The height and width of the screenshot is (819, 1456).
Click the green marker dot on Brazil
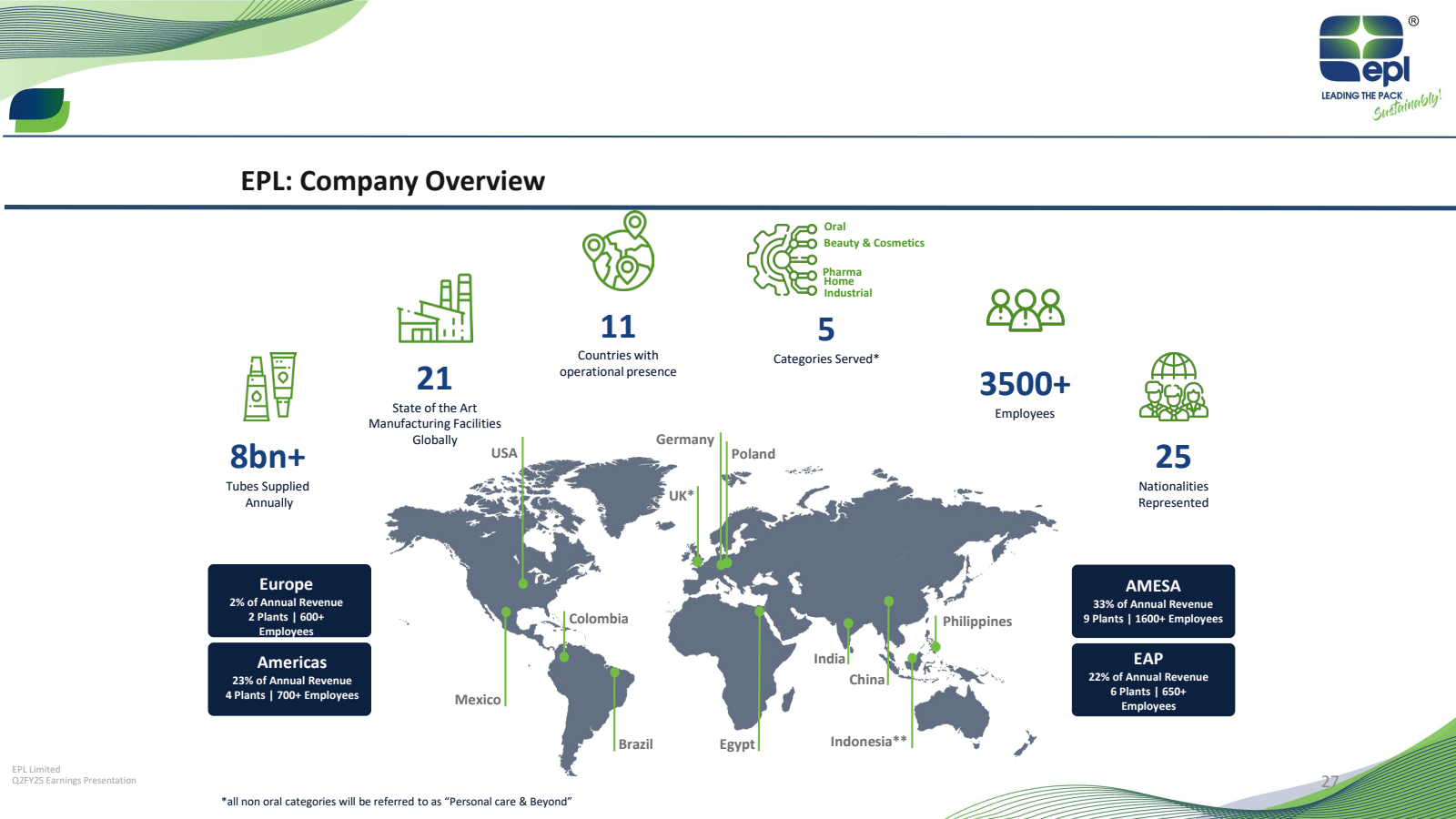(615, 672)
